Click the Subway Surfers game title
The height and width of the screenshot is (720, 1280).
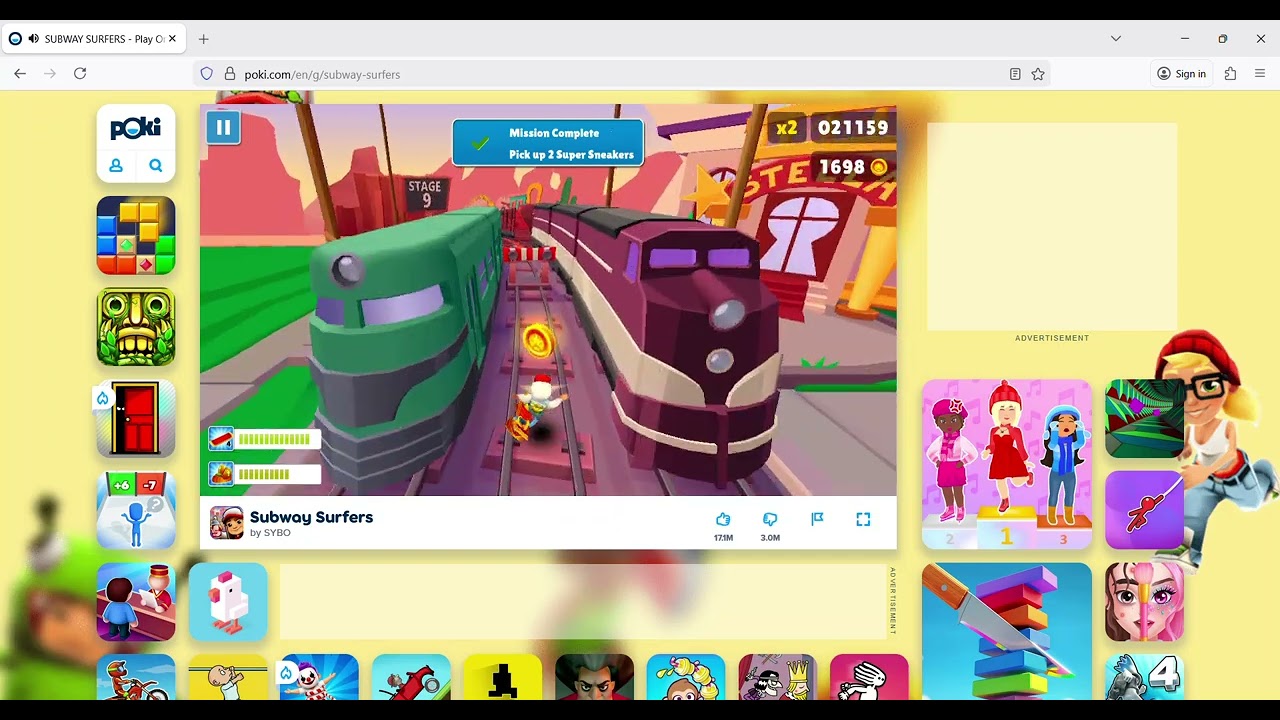click(311, 517)
